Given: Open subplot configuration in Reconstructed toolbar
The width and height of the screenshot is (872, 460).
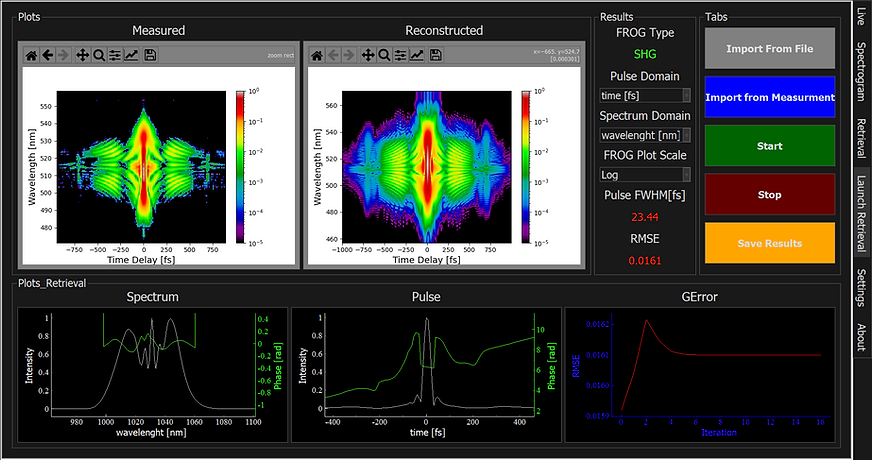Looking at the screenshot, I should coord(400,56).
